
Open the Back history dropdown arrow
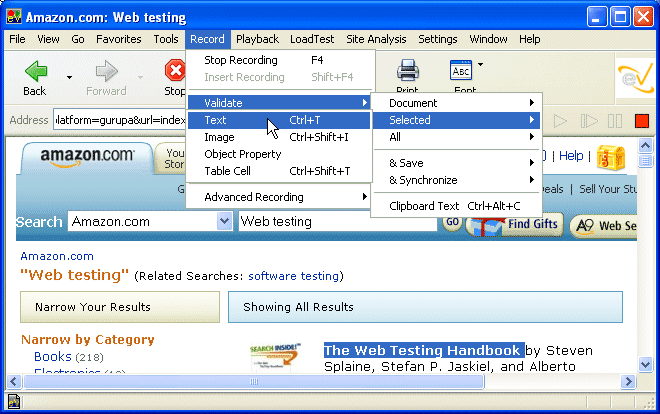pos(69,77)
